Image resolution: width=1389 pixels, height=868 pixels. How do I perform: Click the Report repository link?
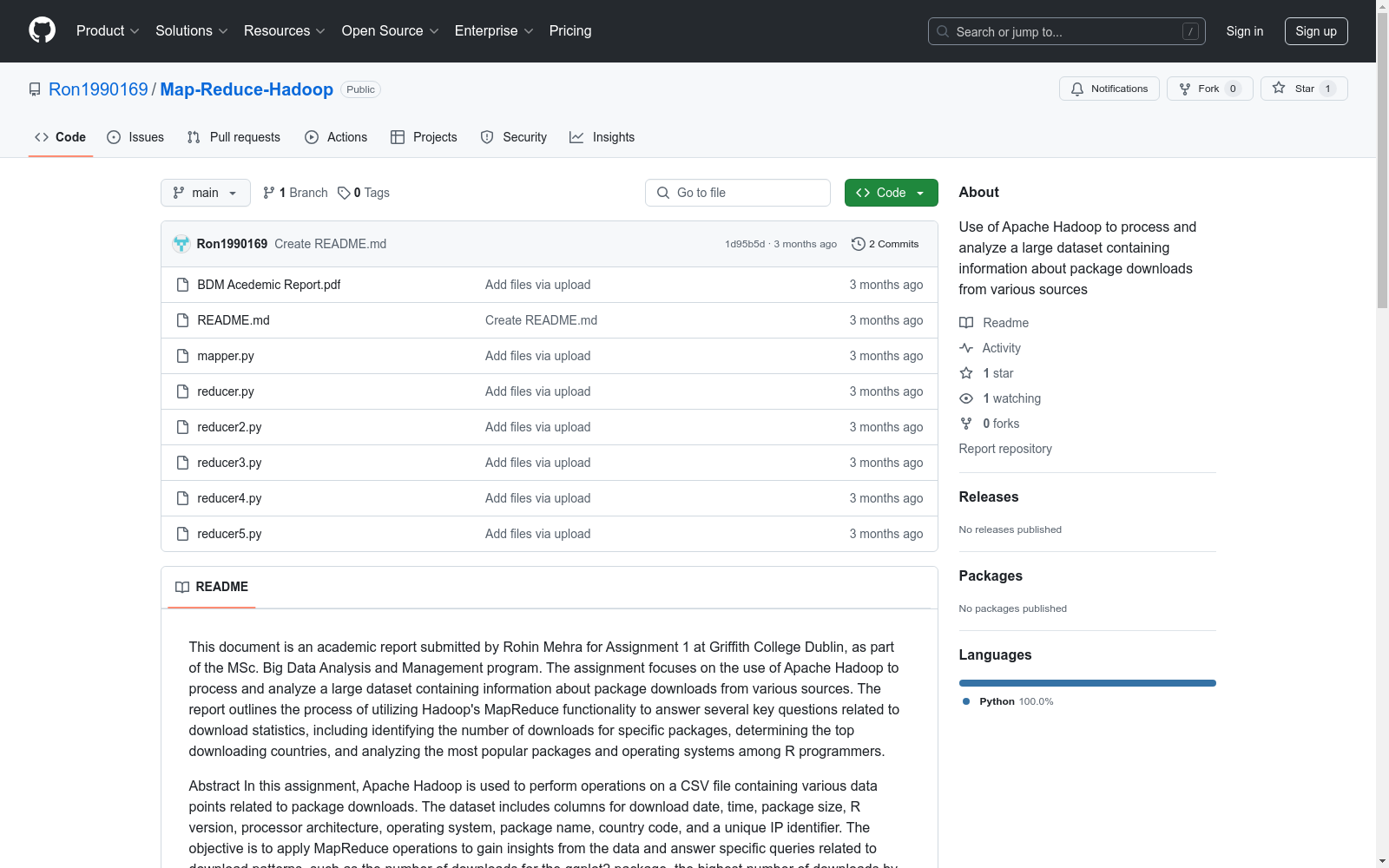point(1005,449)
